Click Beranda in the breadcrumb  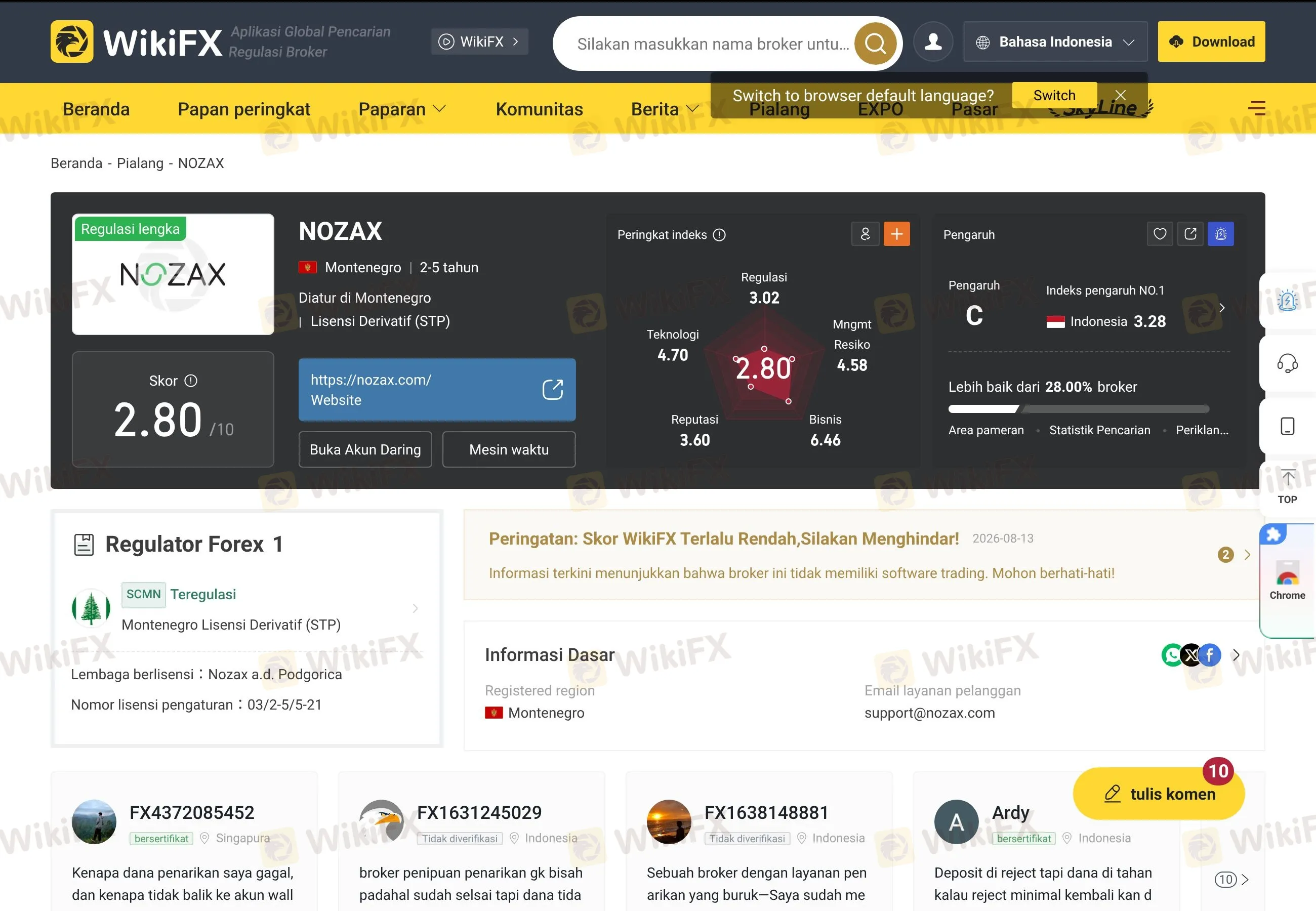76,164
